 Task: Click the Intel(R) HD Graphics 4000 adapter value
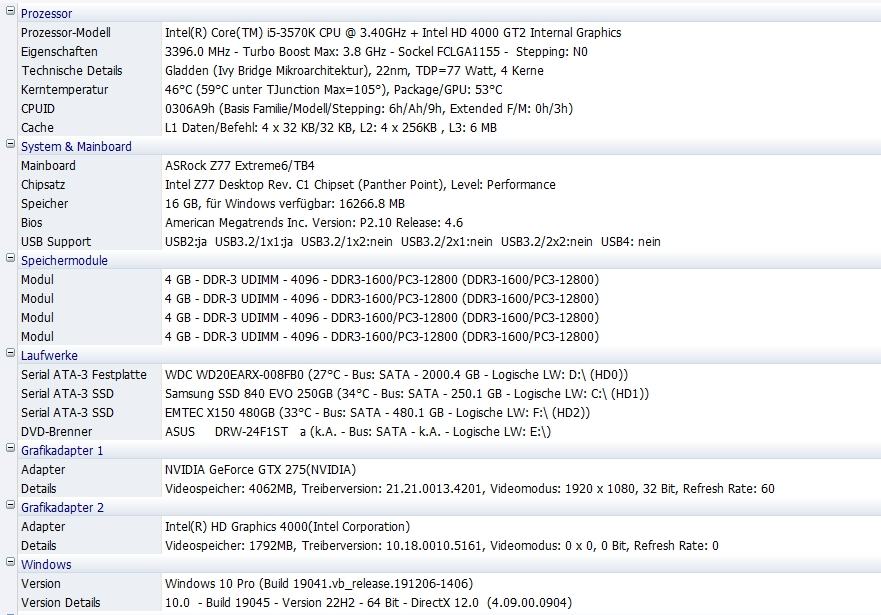[x=287, y=527]
